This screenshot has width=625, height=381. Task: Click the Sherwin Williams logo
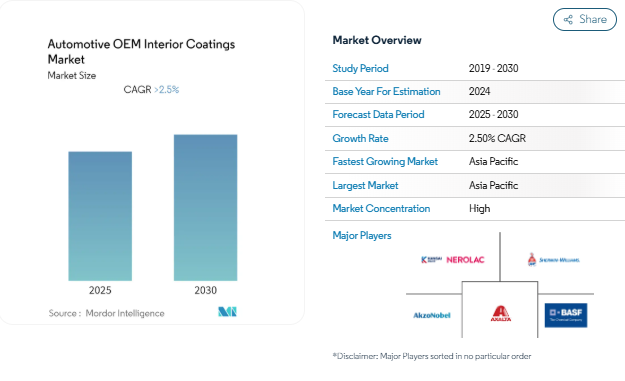tap(553, 260)
